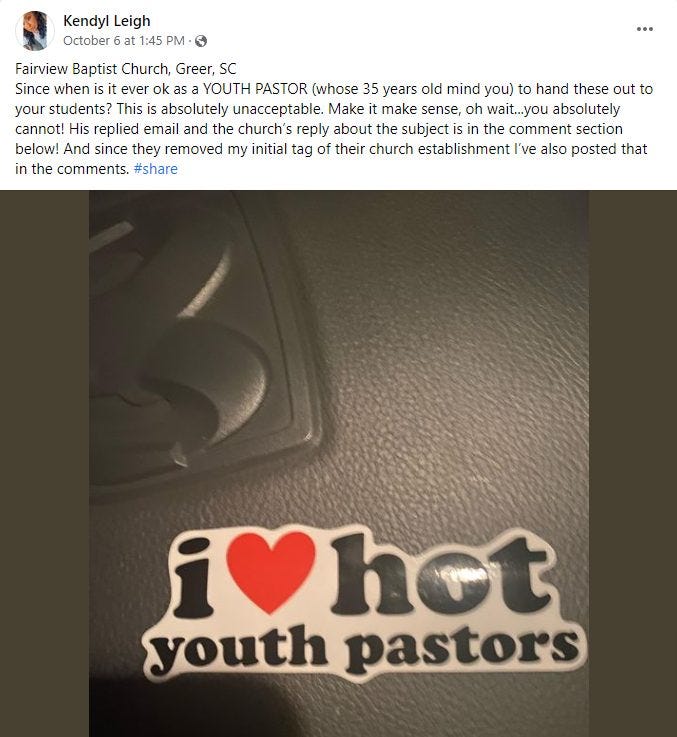Click the "This is absolutely unacceptable" sentence
This screenshot has height=737, width=677.
click(x=220, y=109)
